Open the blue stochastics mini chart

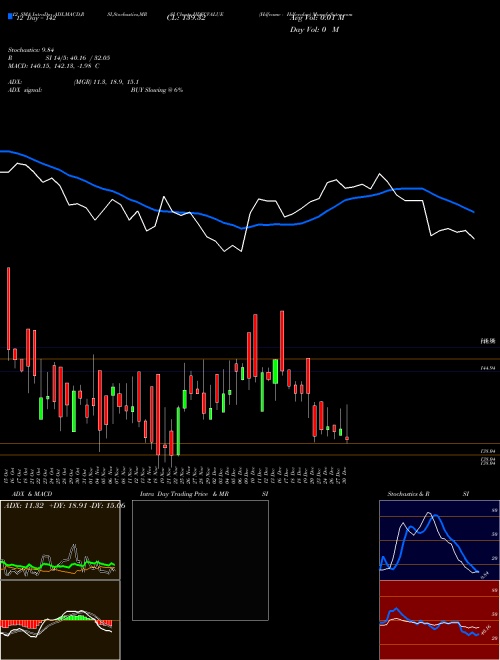click(x=439, y=540)
